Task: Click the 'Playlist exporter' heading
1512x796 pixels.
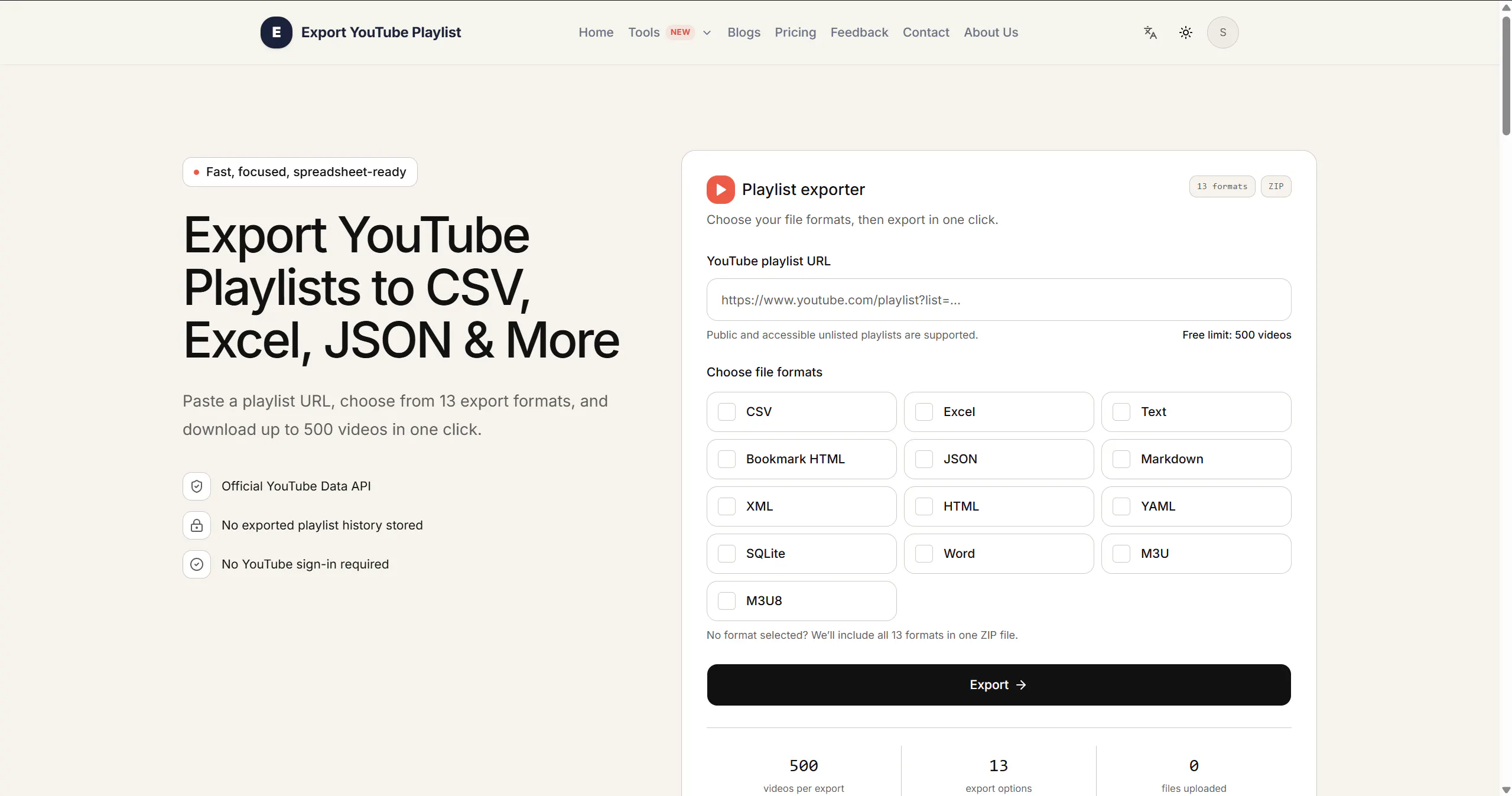Action: pyautogui.click(x=803, y=189)
